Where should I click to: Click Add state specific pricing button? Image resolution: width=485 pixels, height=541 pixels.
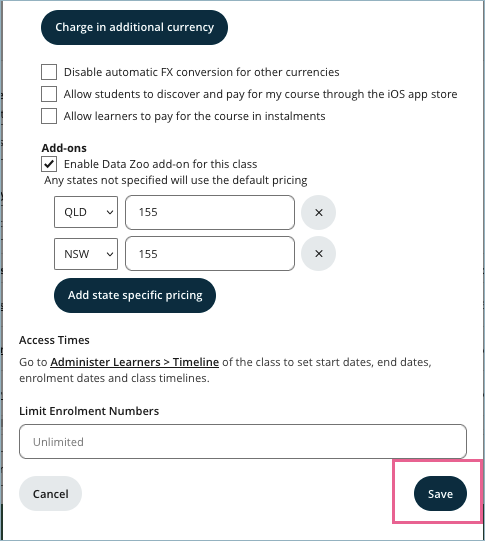point(135,295)
